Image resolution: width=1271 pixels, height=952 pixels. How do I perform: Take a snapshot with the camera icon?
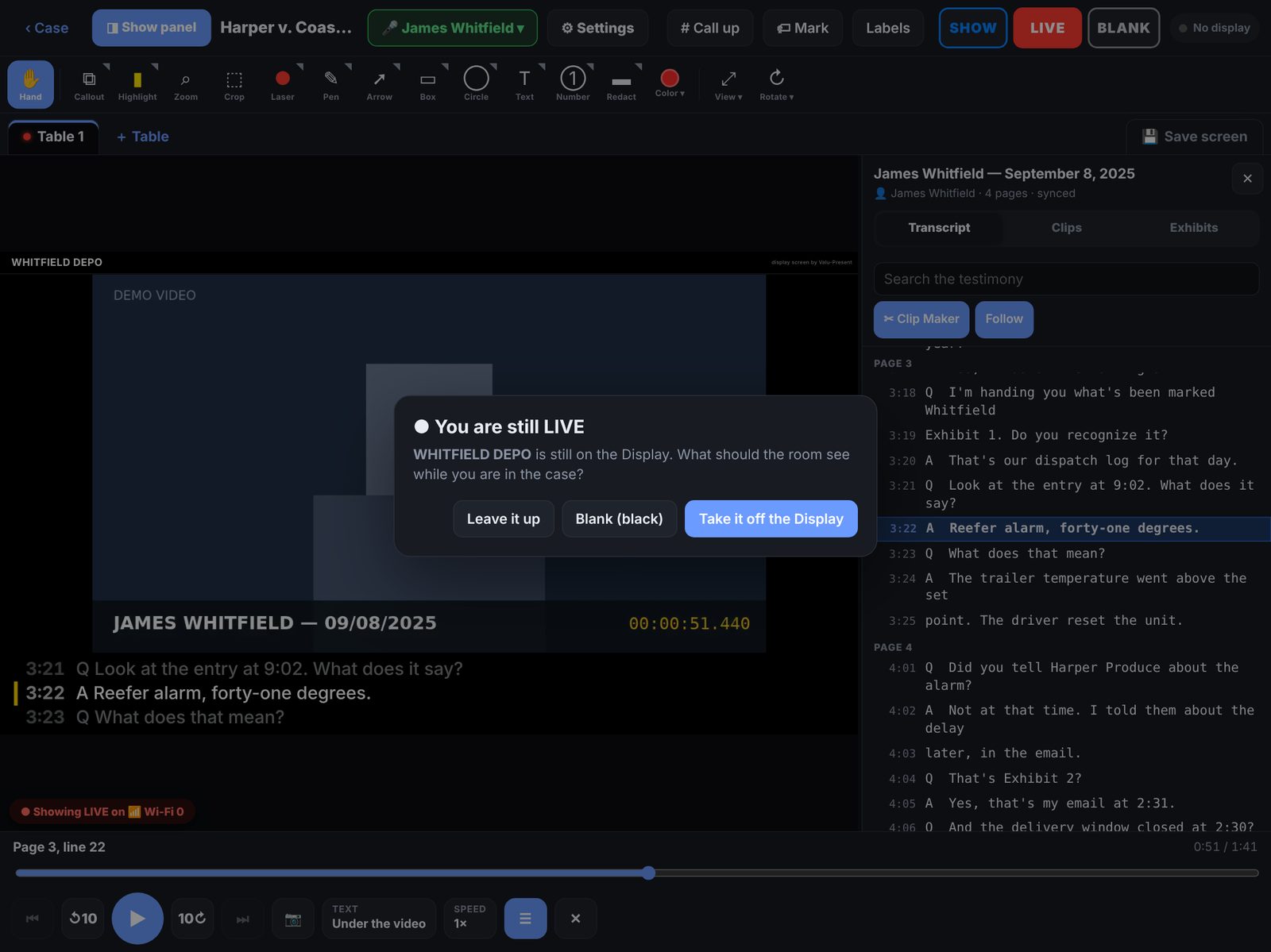pyautogui.click(x=293, y=919)
